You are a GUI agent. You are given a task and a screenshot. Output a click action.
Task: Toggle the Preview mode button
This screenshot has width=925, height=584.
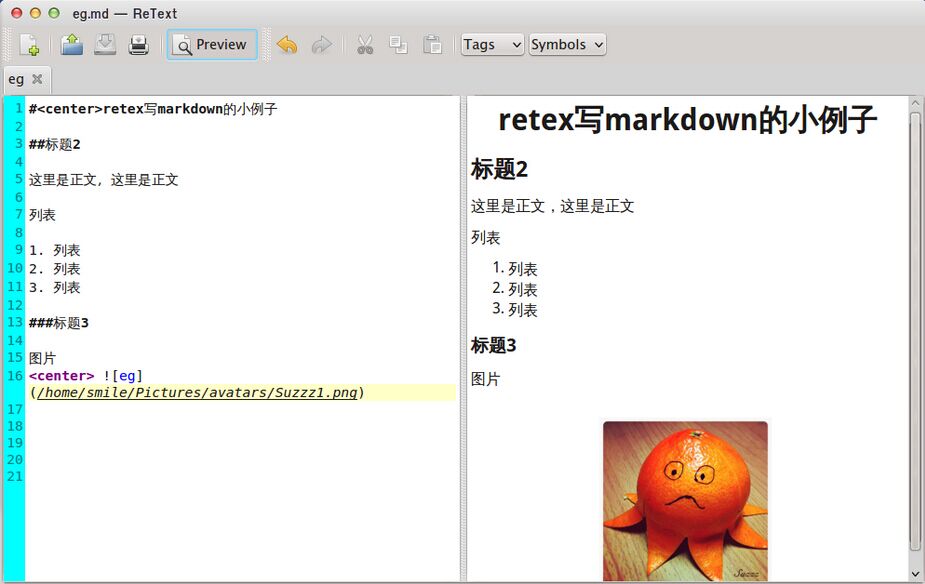[x=211, y=45]
